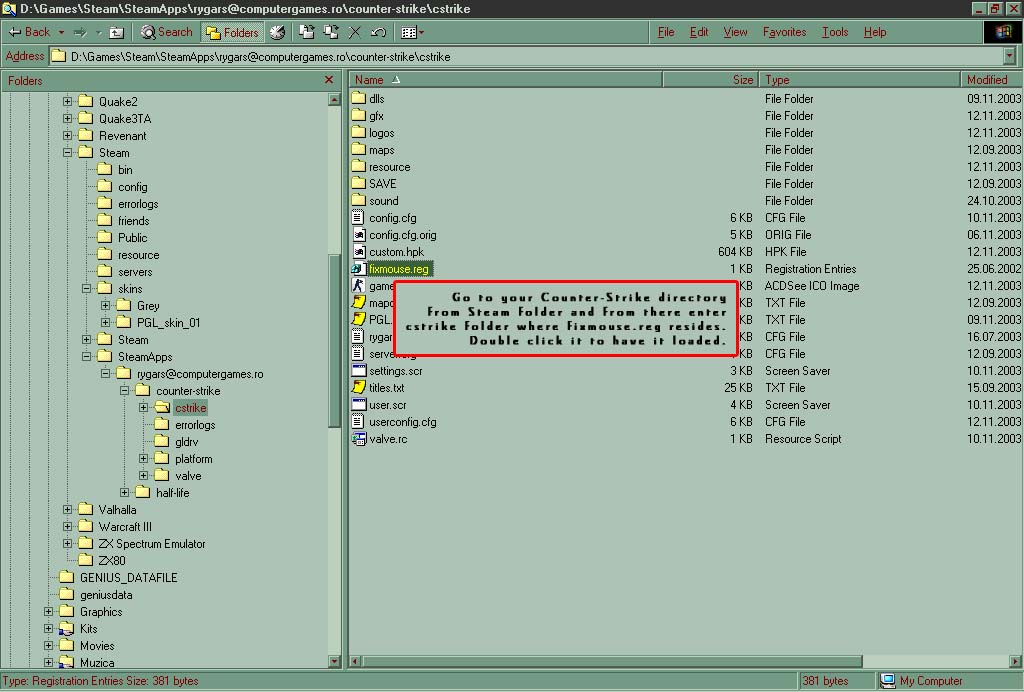The image size is (1024, 692).
Task: Open the Search pane from the toolbar
Action: click(x=167, y=32)
